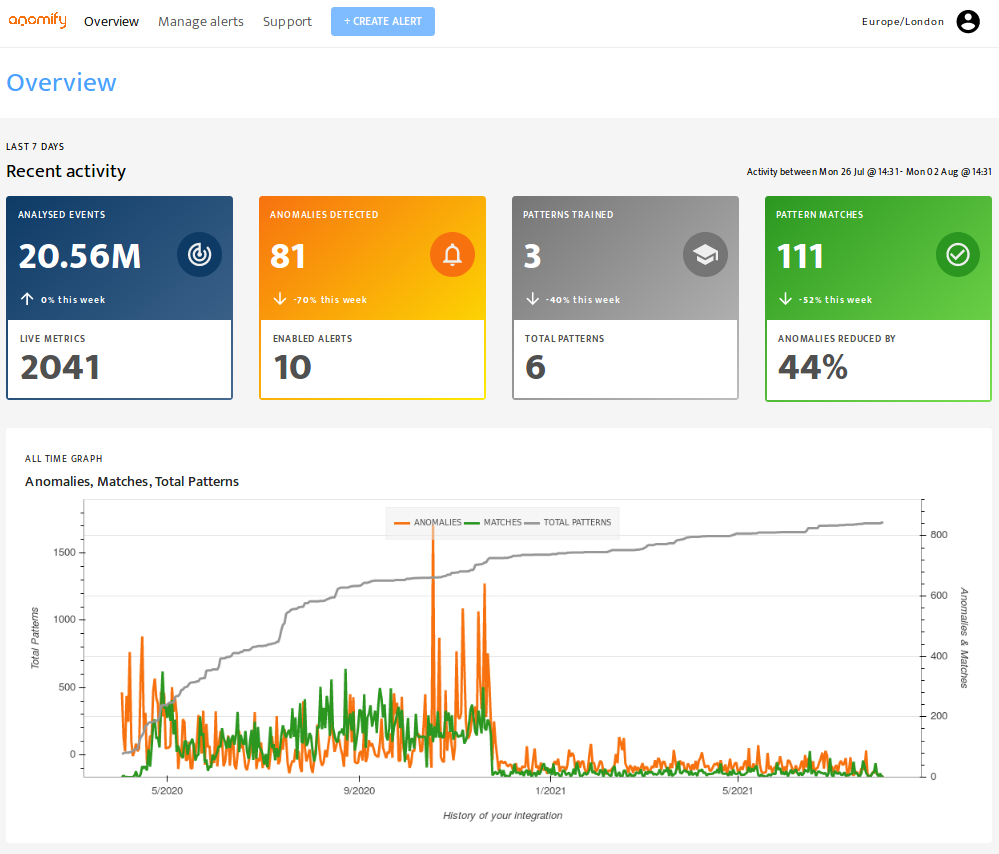999x854 pixels.
Task: Open the user account profile icon
Action: pos(968,22)
